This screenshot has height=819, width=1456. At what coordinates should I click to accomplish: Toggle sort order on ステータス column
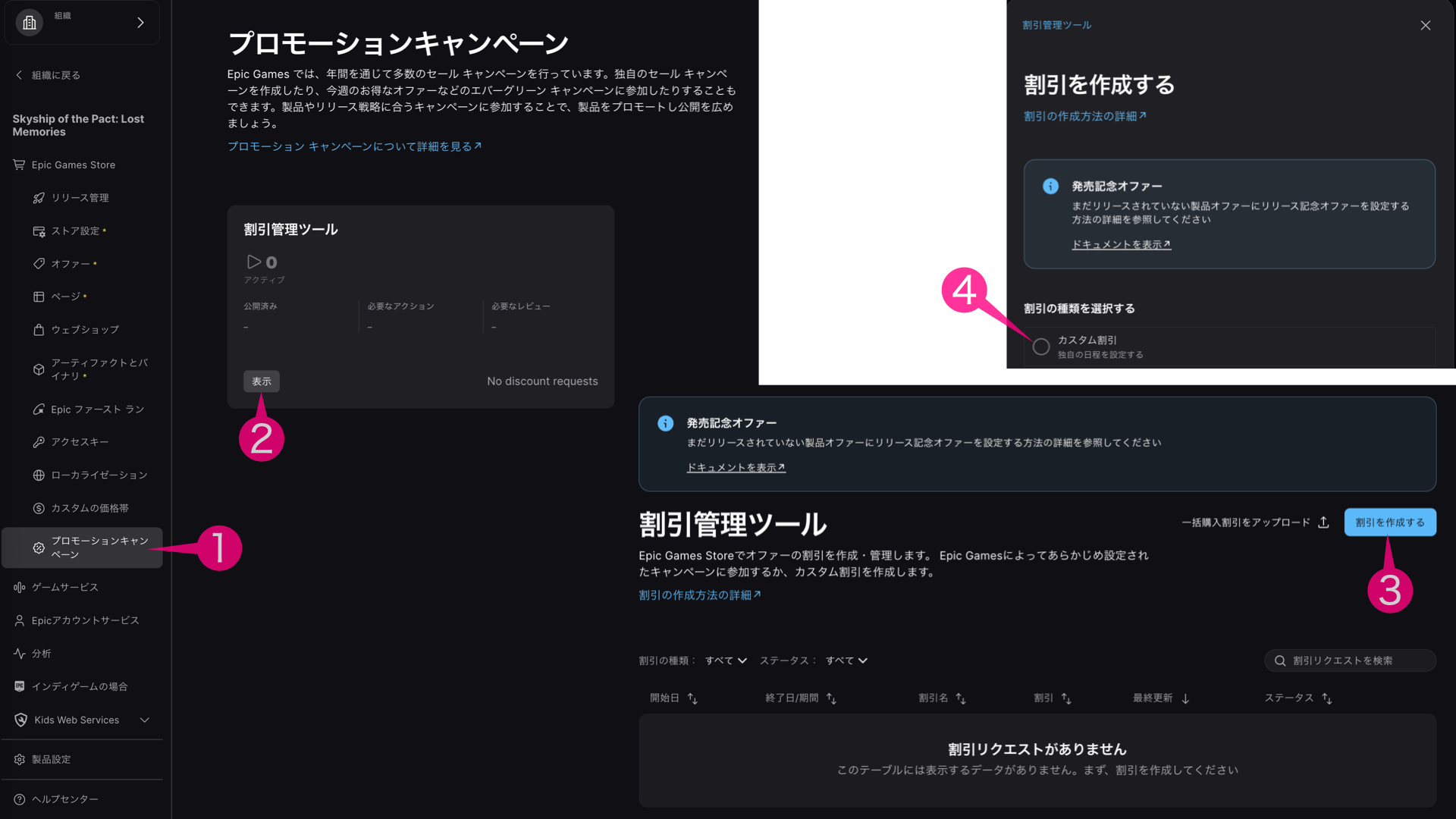pyautogui.click(x=1326, y=698)
